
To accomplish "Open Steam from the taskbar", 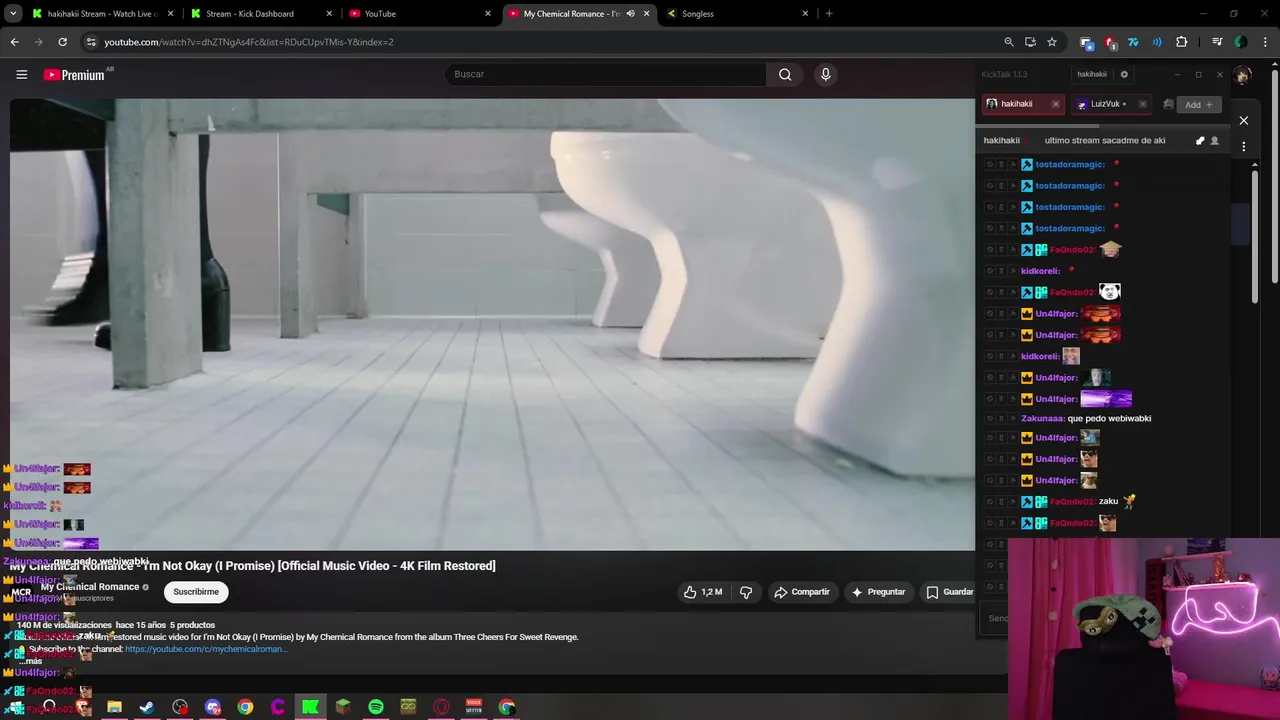I will tap(147, 707).
